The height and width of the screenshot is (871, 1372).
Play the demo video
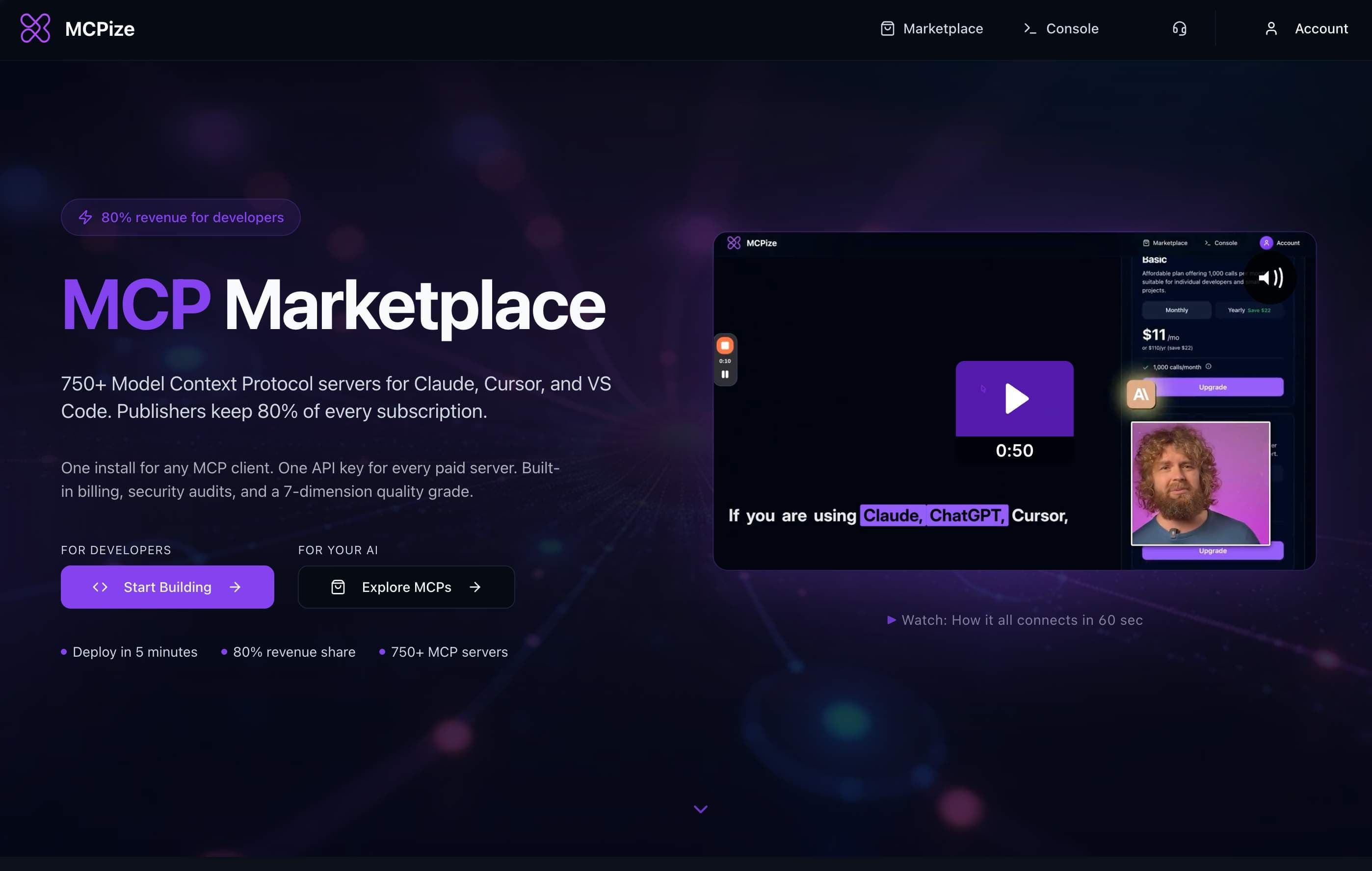[1015, 399]
